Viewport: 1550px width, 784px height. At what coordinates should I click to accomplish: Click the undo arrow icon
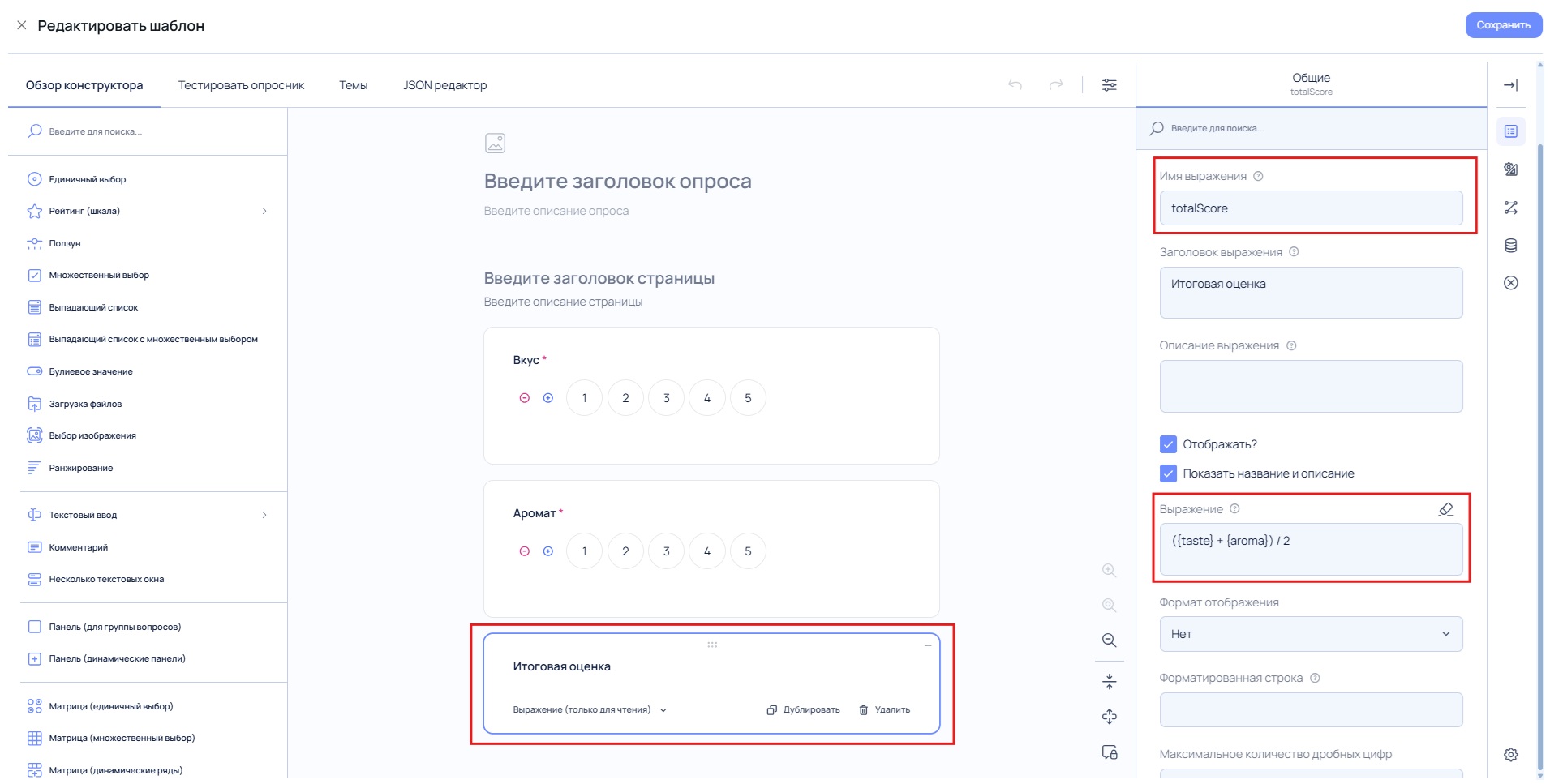coord(1015,85)
